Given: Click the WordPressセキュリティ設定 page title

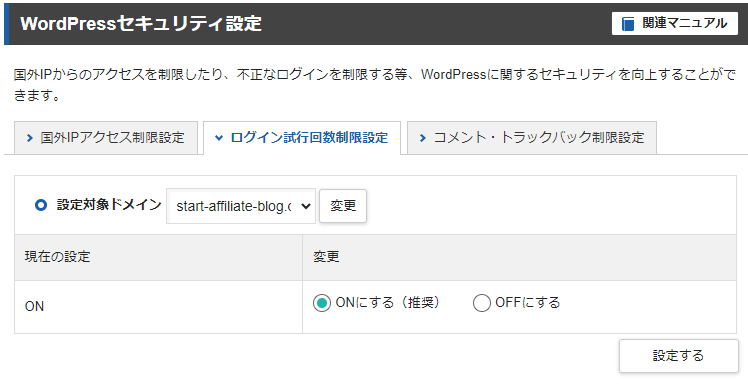Looking at the screenshot, I should [141, 23].
